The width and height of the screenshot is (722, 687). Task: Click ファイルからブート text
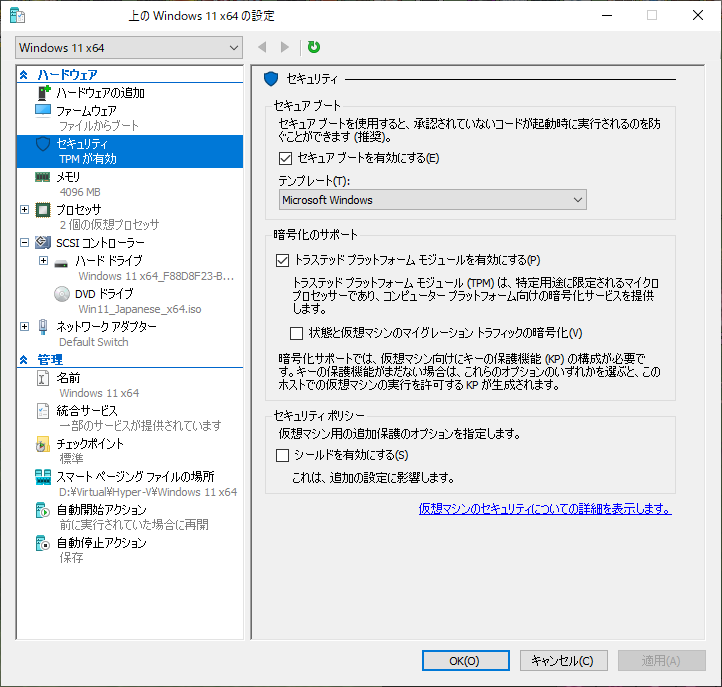click(x=99, y=126)
